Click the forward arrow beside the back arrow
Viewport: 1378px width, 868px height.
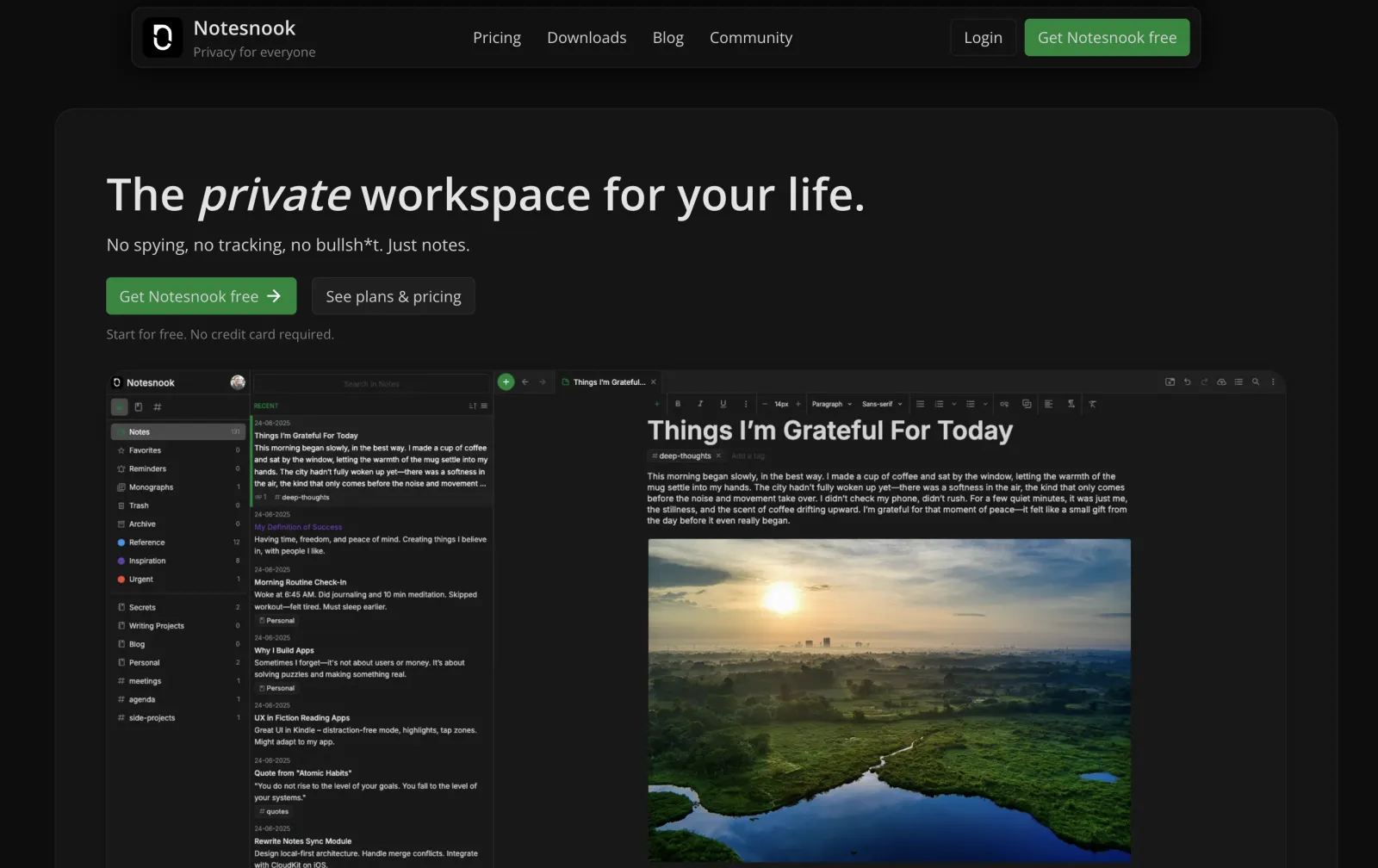pos(542,381)
